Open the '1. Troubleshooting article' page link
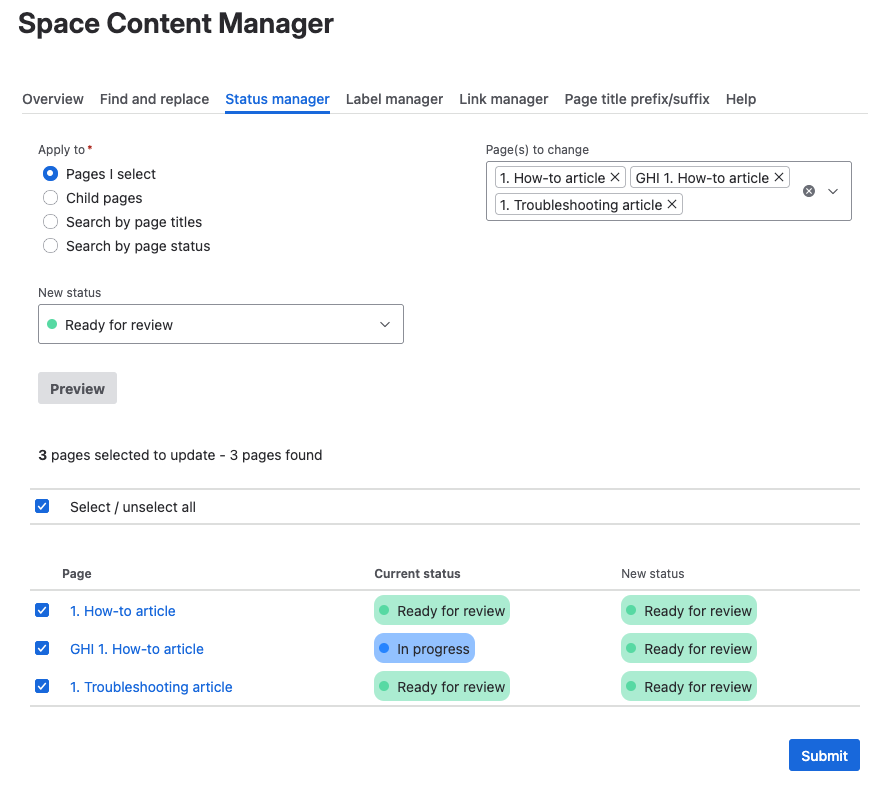 point(151,687)
